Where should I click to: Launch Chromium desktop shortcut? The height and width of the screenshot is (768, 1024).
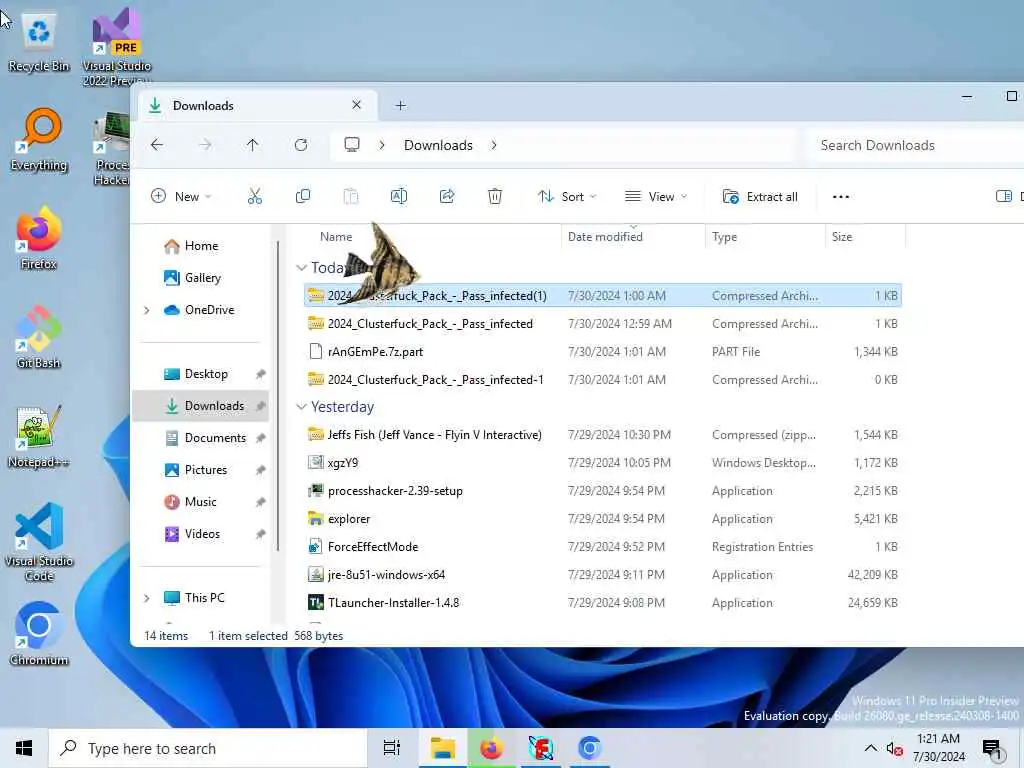[x=39, y=633]
